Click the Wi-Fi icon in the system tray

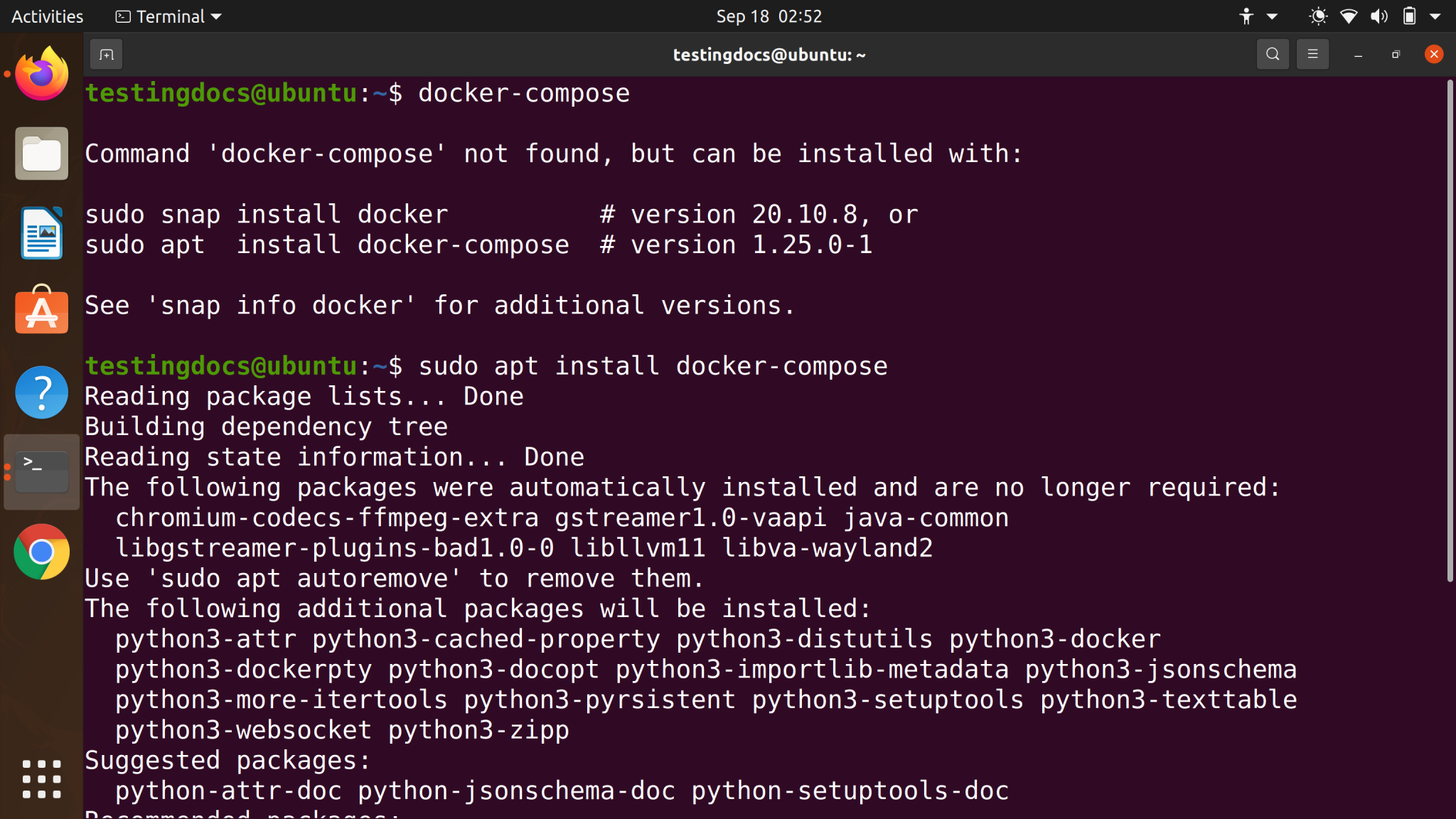pyautogui.click(x=1348, y=16)
